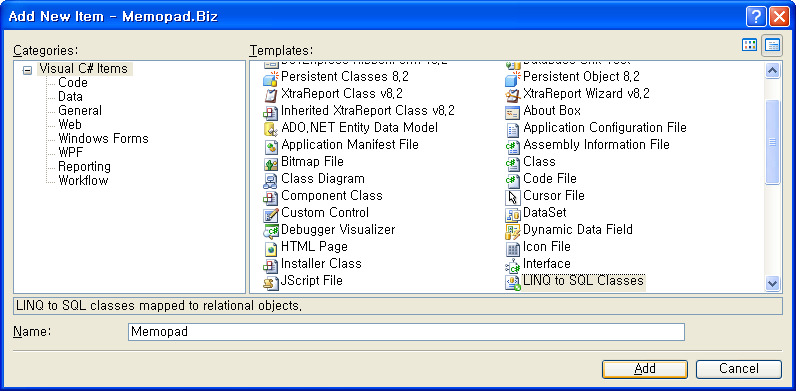Select the Installer Class icon
The width and height of the screenshot is (796, 391).
point(271,265)
